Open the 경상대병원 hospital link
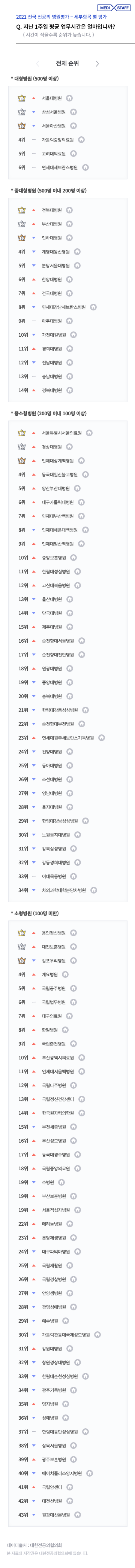The width and height of the screenshot is (135, 1568). pos(52,447)
